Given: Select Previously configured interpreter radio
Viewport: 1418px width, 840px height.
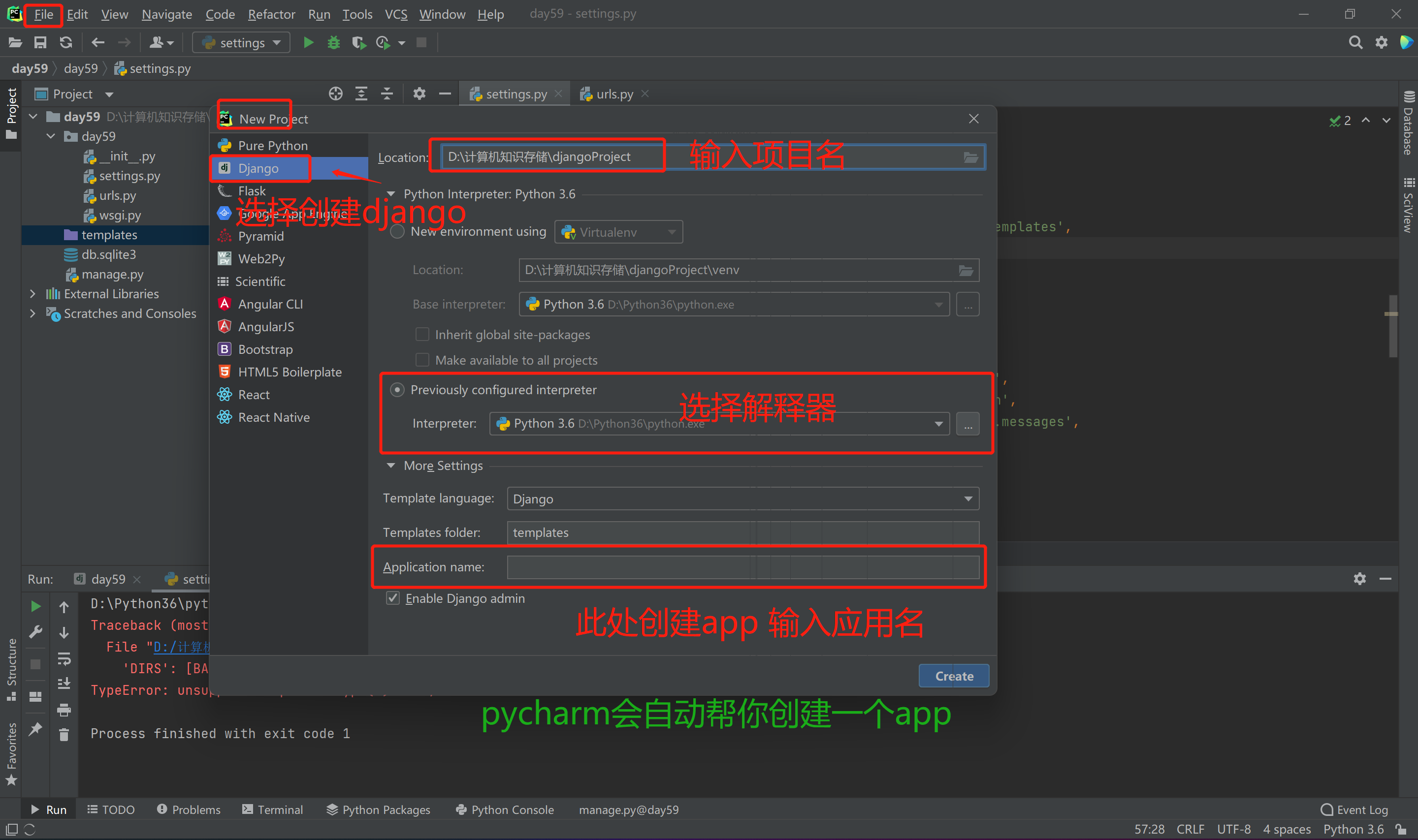Looking at the screenshot, I should tap(397, 390).
